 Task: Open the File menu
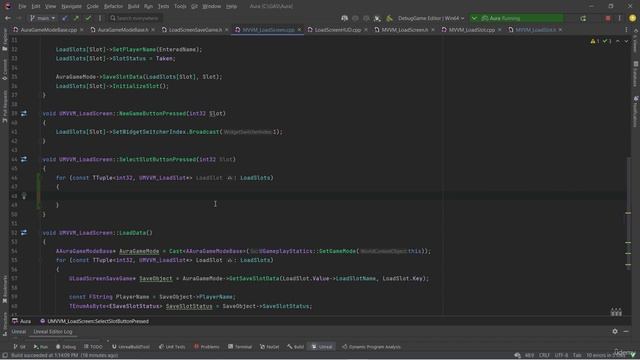(x=22, y=6)
